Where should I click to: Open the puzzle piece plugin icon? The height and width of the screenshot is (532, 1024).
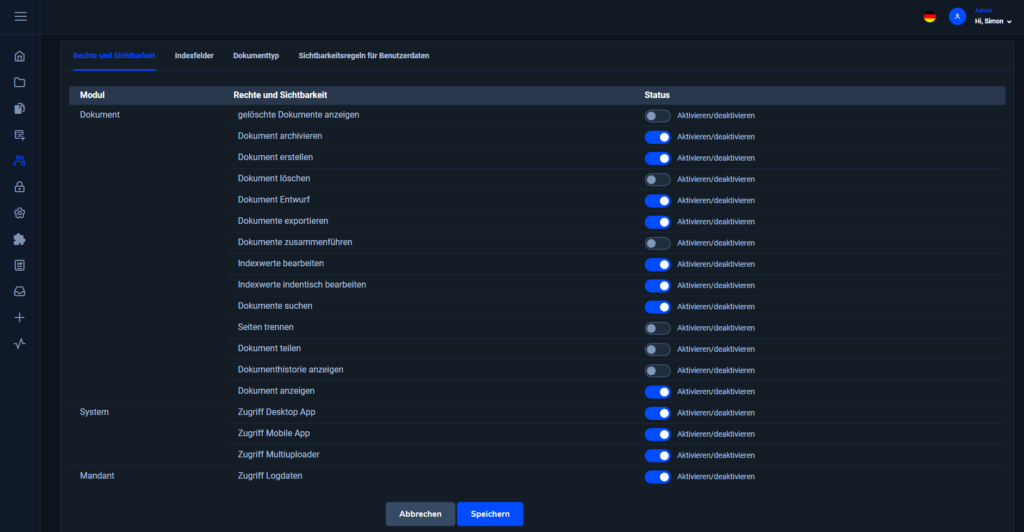coord(20,239)
